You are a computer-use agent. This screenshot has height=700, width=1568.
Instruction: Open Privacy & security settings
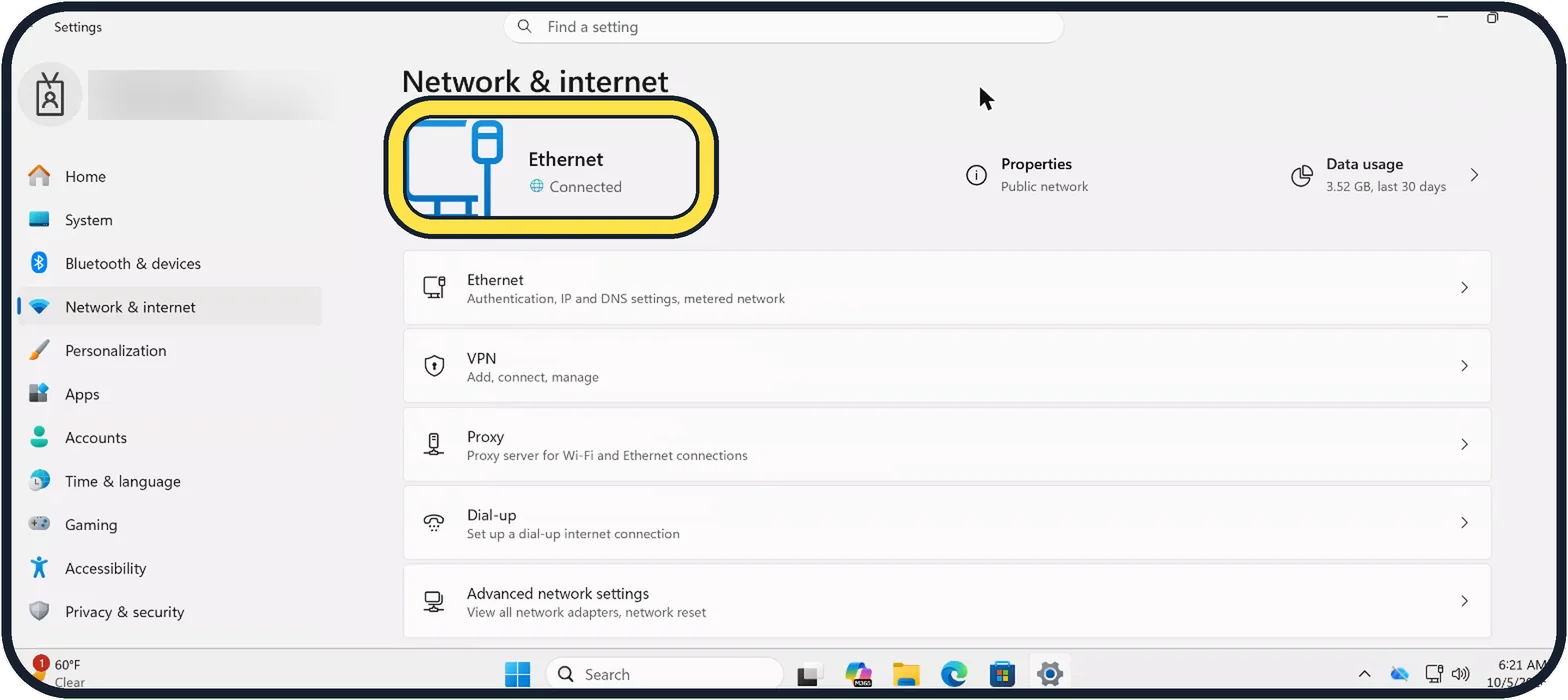pyautogui.click(x=168, y=611)
